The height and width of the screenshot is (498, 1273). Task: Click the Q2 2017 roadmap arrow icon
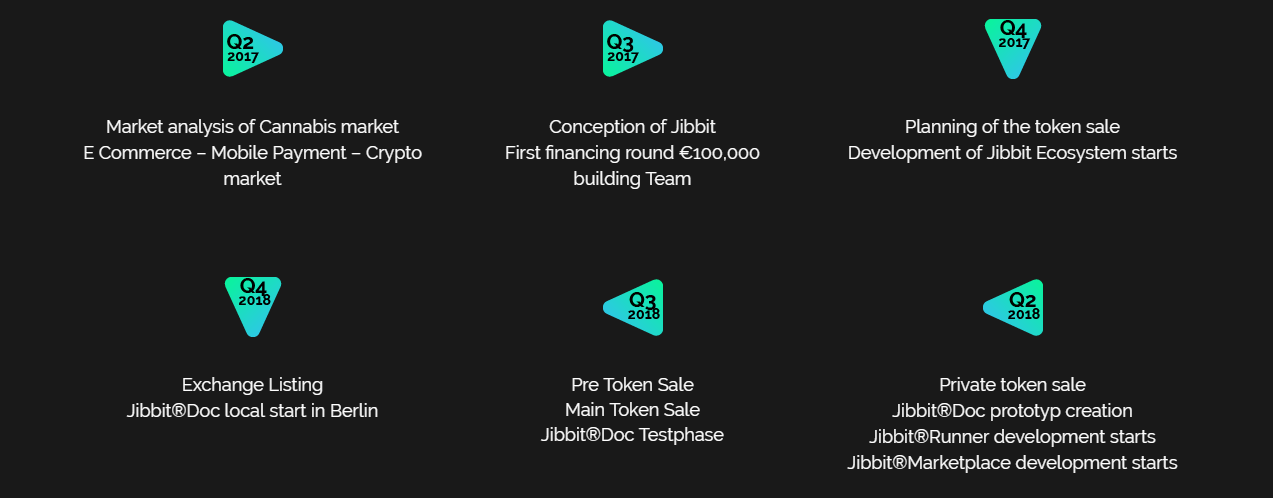(x=252, y=49)
